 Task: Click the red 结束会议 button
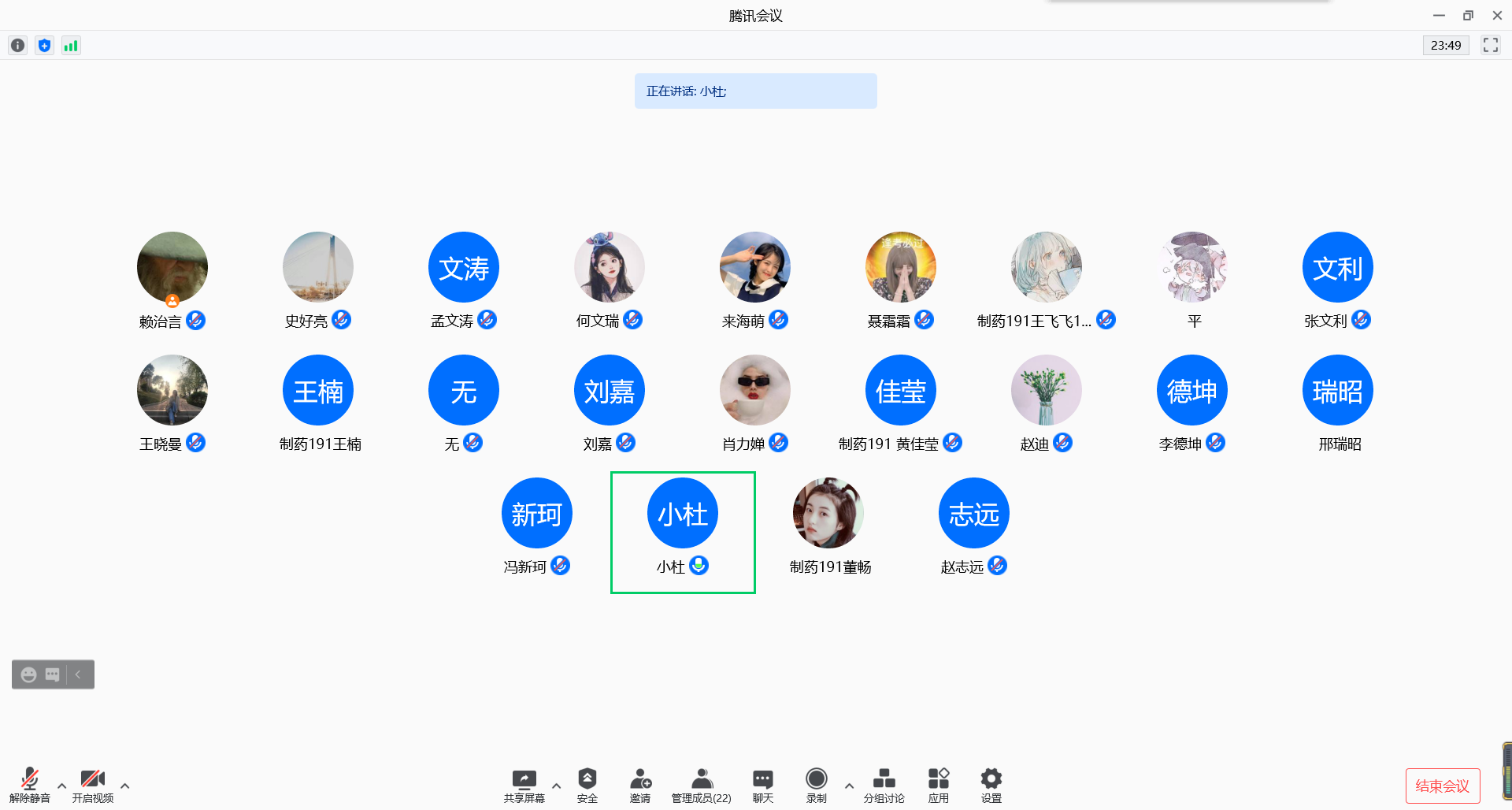coord(1442,786)
